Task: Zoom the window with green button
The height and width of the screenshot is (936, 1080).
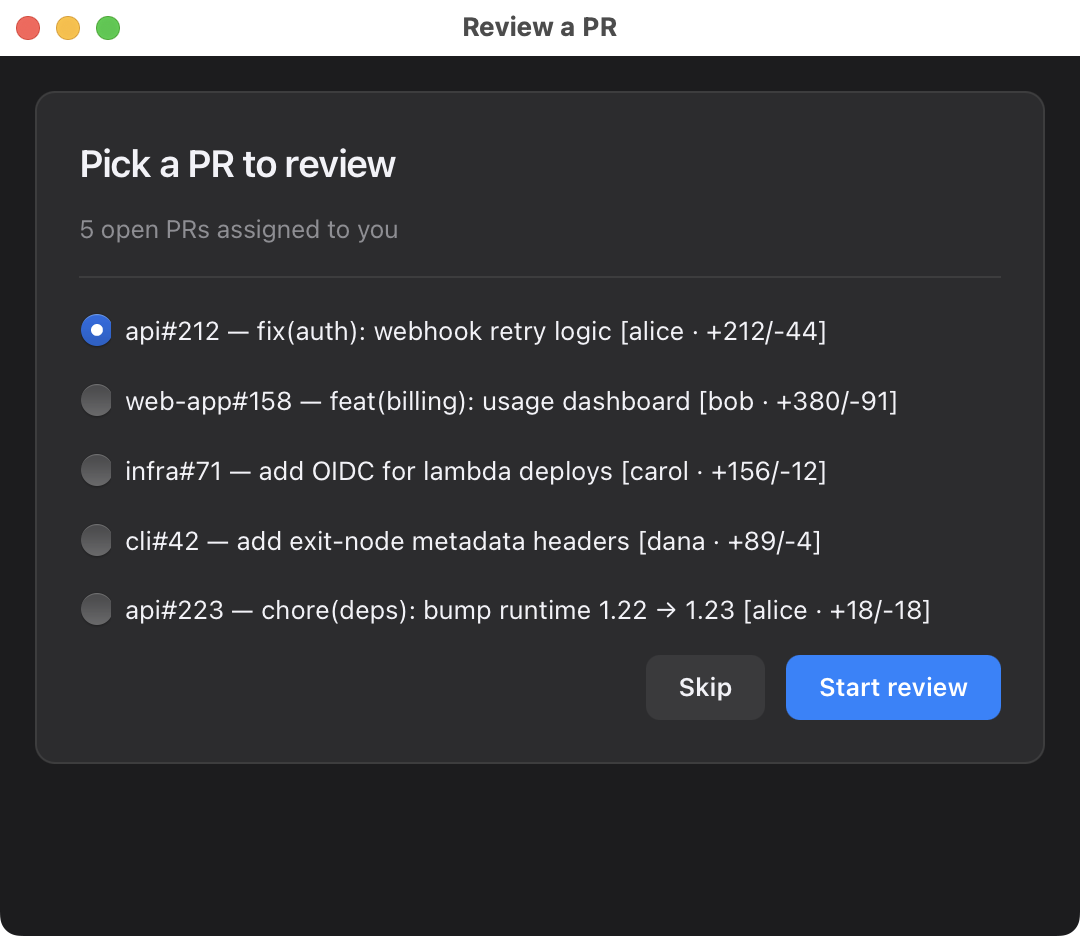Action: tap(108, 27)
